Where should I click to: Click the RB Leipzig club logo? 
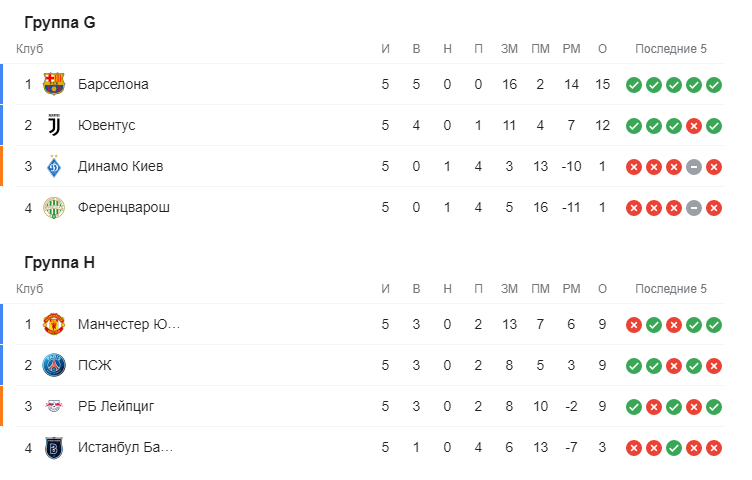click(54, 406)
